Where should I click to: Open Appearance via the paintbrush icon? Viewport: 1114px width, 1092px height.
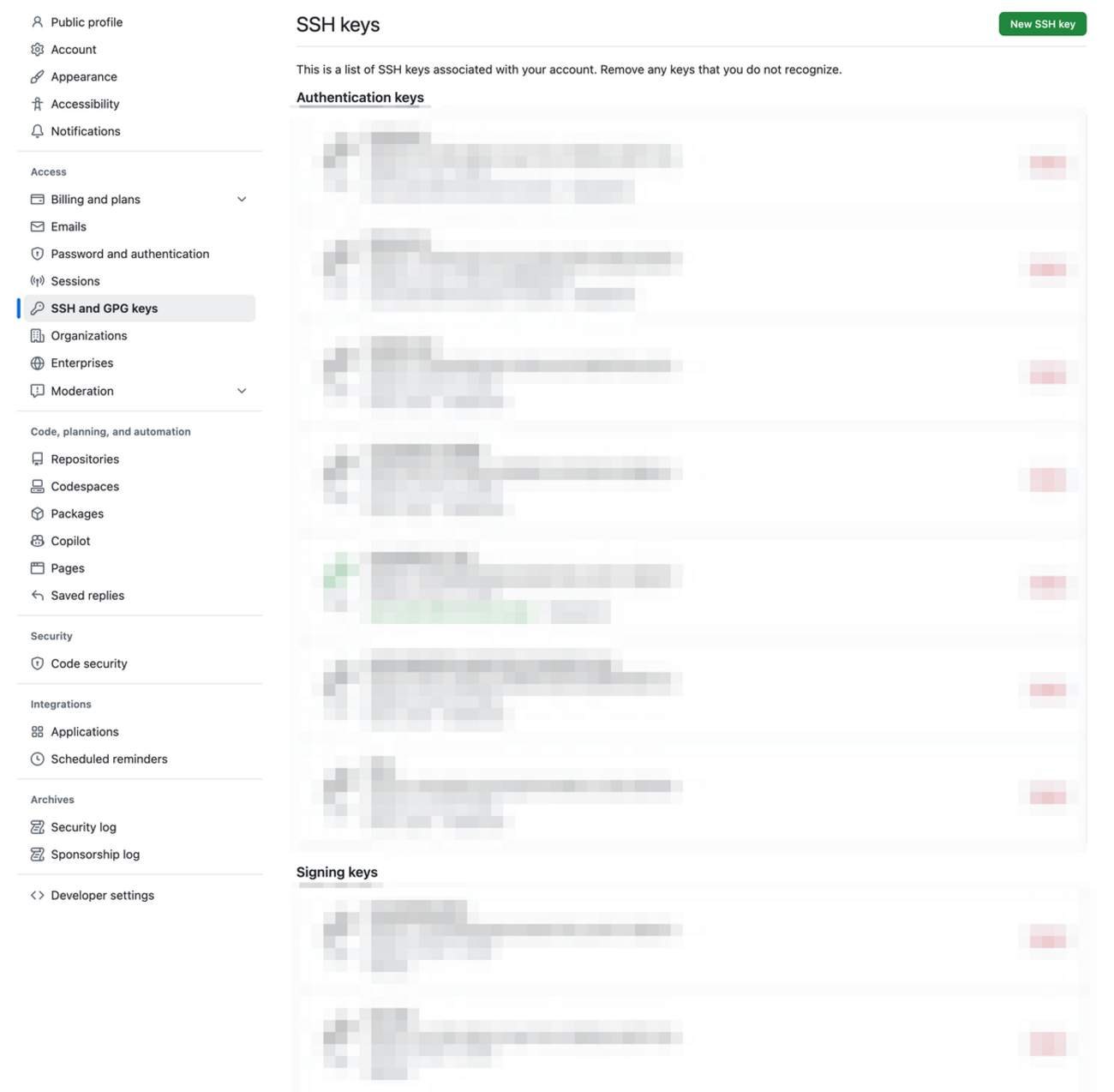38,76
